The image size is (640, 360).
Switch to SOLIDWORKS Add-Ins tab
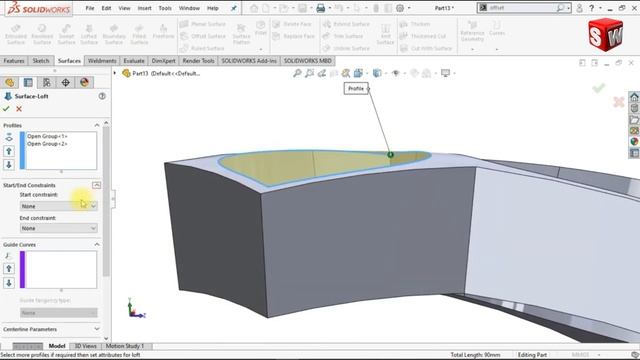(249, 61)
